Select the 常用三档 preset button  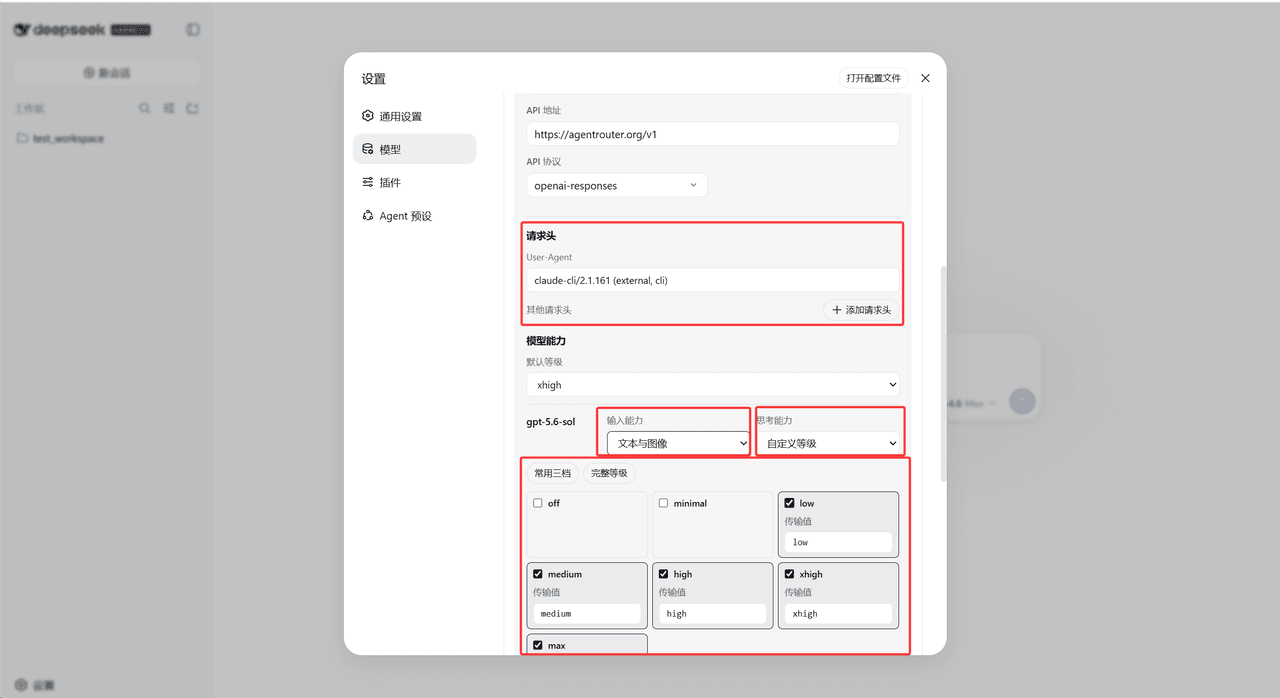(552, 473)
